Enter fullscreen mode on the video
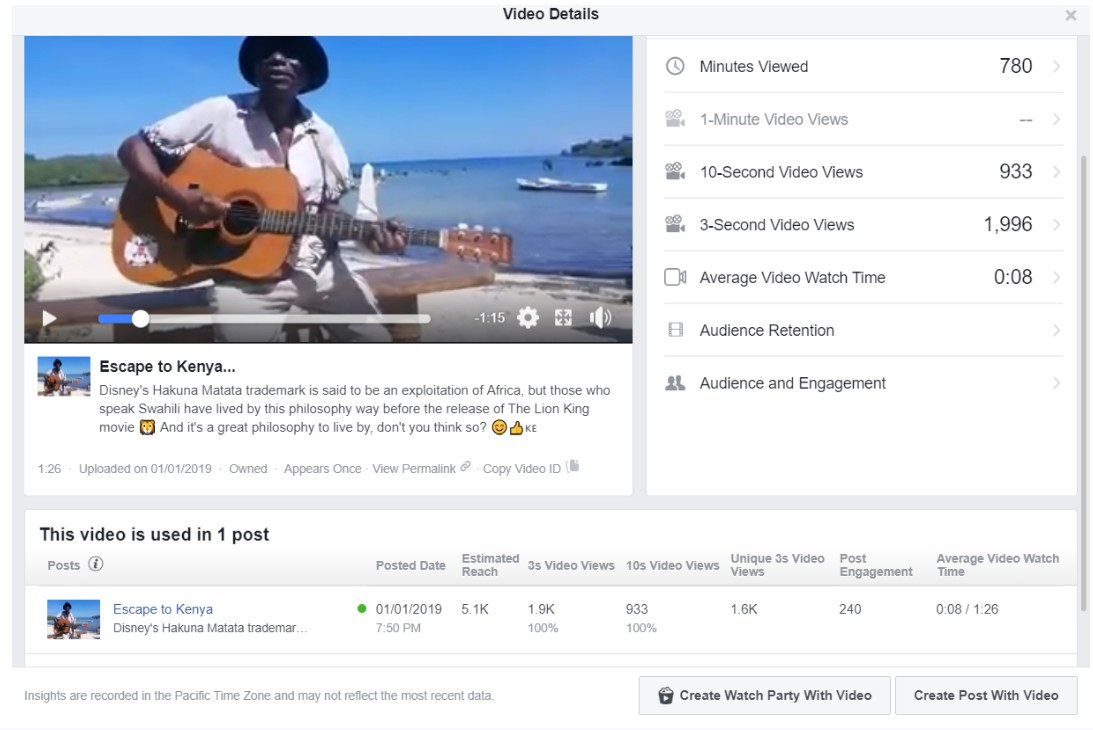Viewport: 1093px width, 730px height. pos(563,318)
